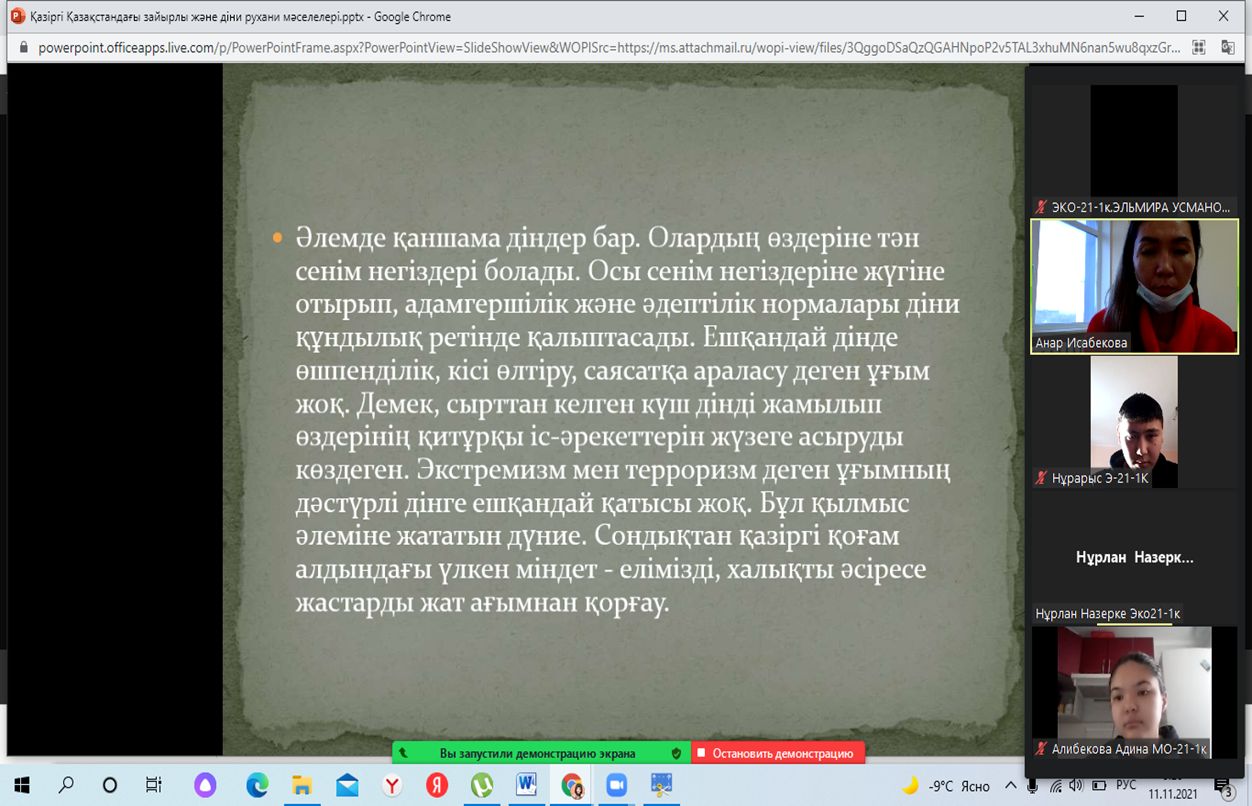Select Анар Исабекова's video tile

point(1134,286)
